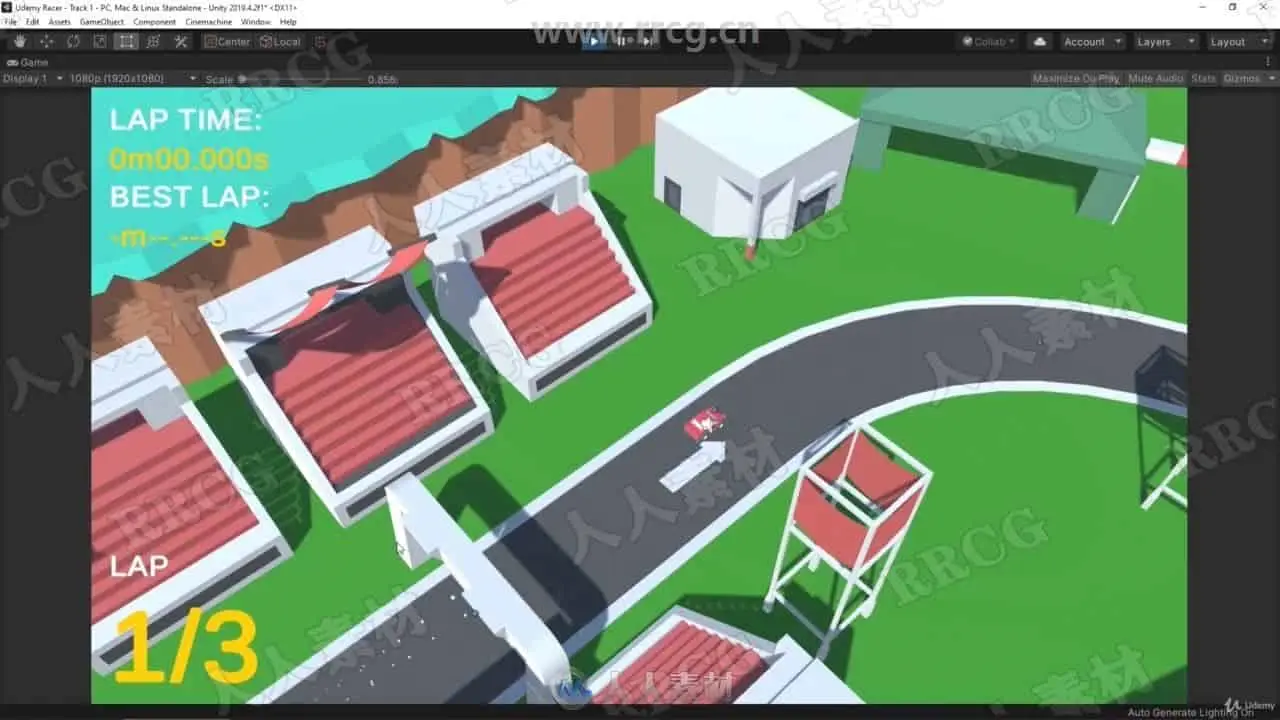Select the Rect Transform tool
This screenshot has width=1280, height=720.
[x=126, y=42]
